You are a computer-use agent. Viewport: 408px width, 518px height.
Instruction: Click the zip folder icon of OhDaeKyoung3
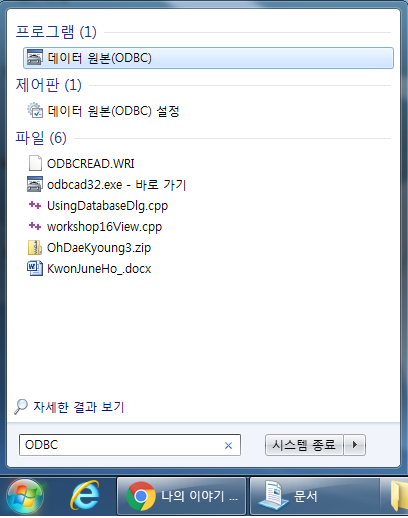pyautogui.click(x=35, y=247)
